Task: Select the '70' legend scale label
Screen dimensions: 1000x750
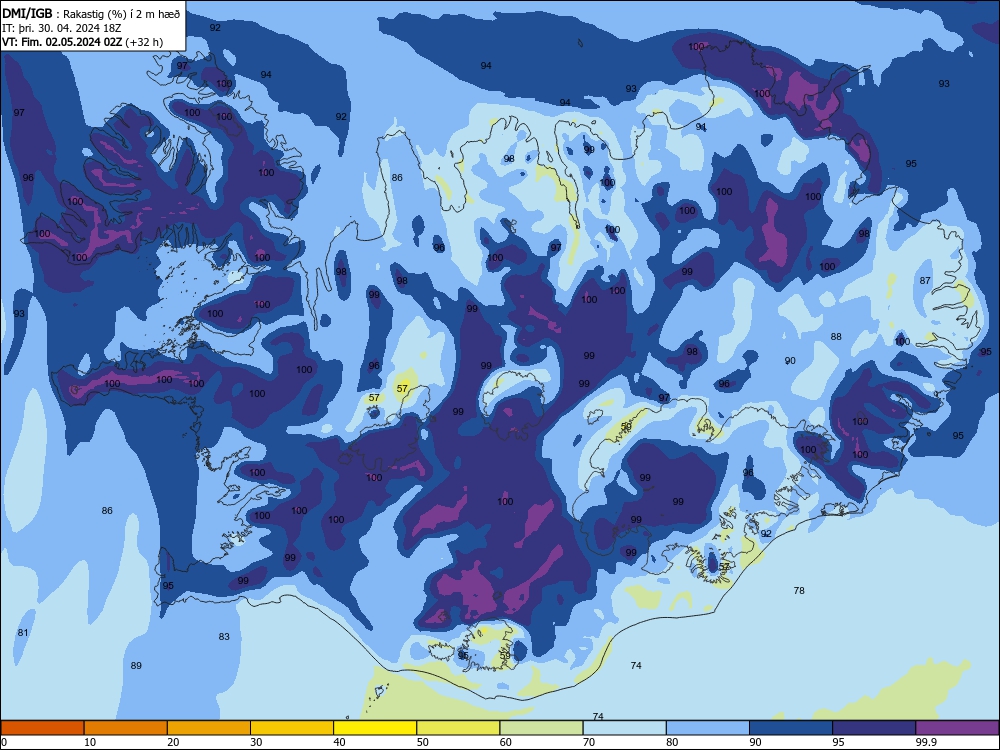Action: tap(589, 742)
